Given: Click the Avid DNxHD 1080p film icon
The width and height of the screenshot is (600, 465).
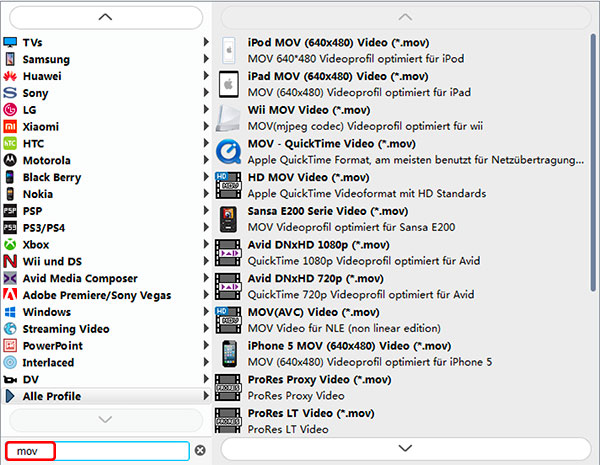Looking at the screenshot, I should pos(228,253).
